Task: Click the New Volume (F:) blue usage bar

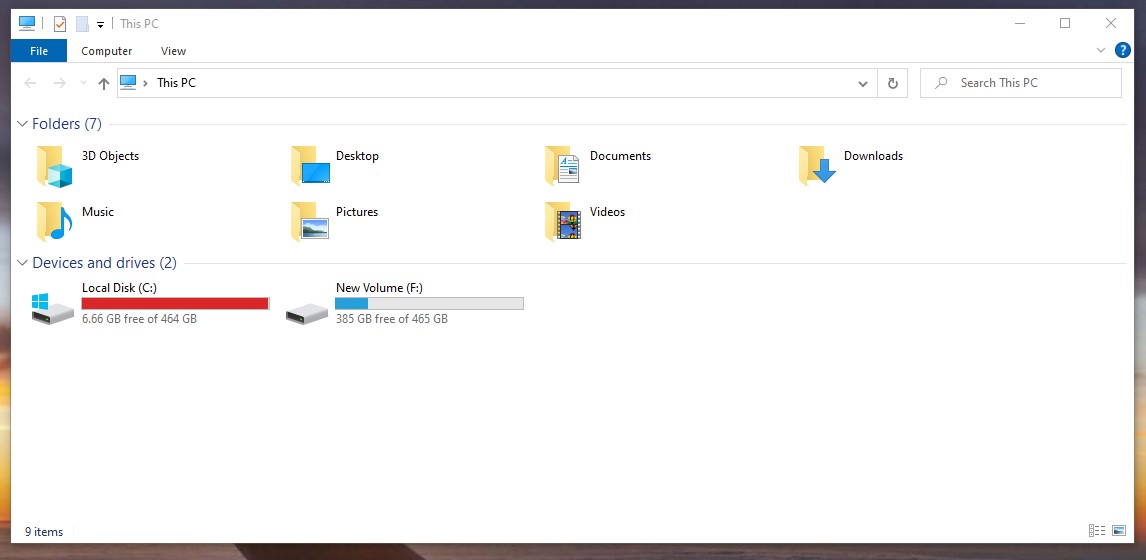Action: click(429, 303)
